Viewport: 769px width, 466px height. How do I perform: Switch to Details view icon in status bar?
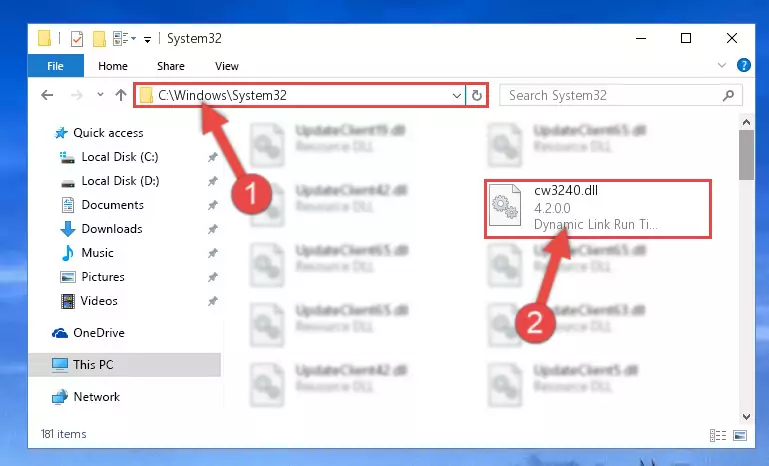[718, 435]
